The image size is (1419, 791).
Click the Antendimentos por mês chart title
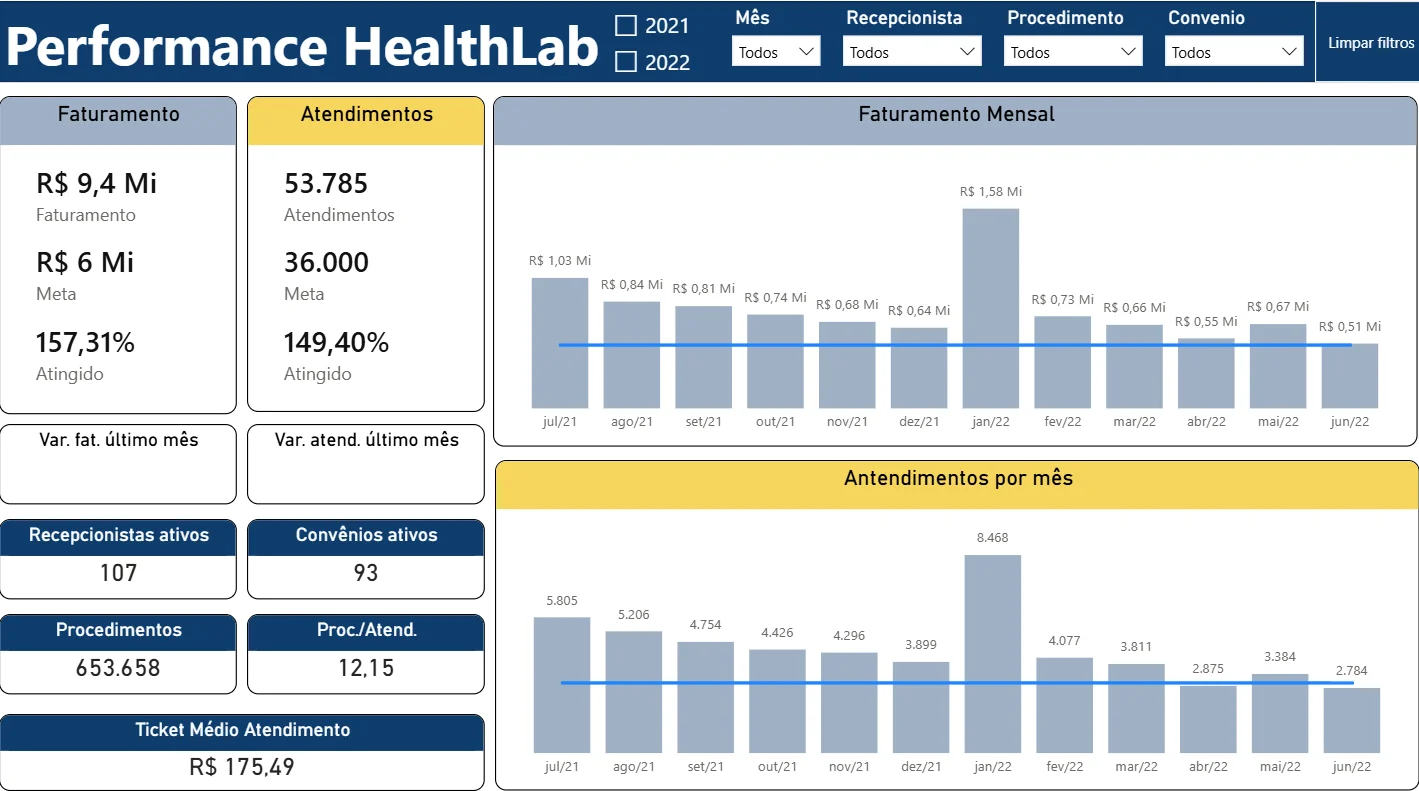click(x=958, y=478)
